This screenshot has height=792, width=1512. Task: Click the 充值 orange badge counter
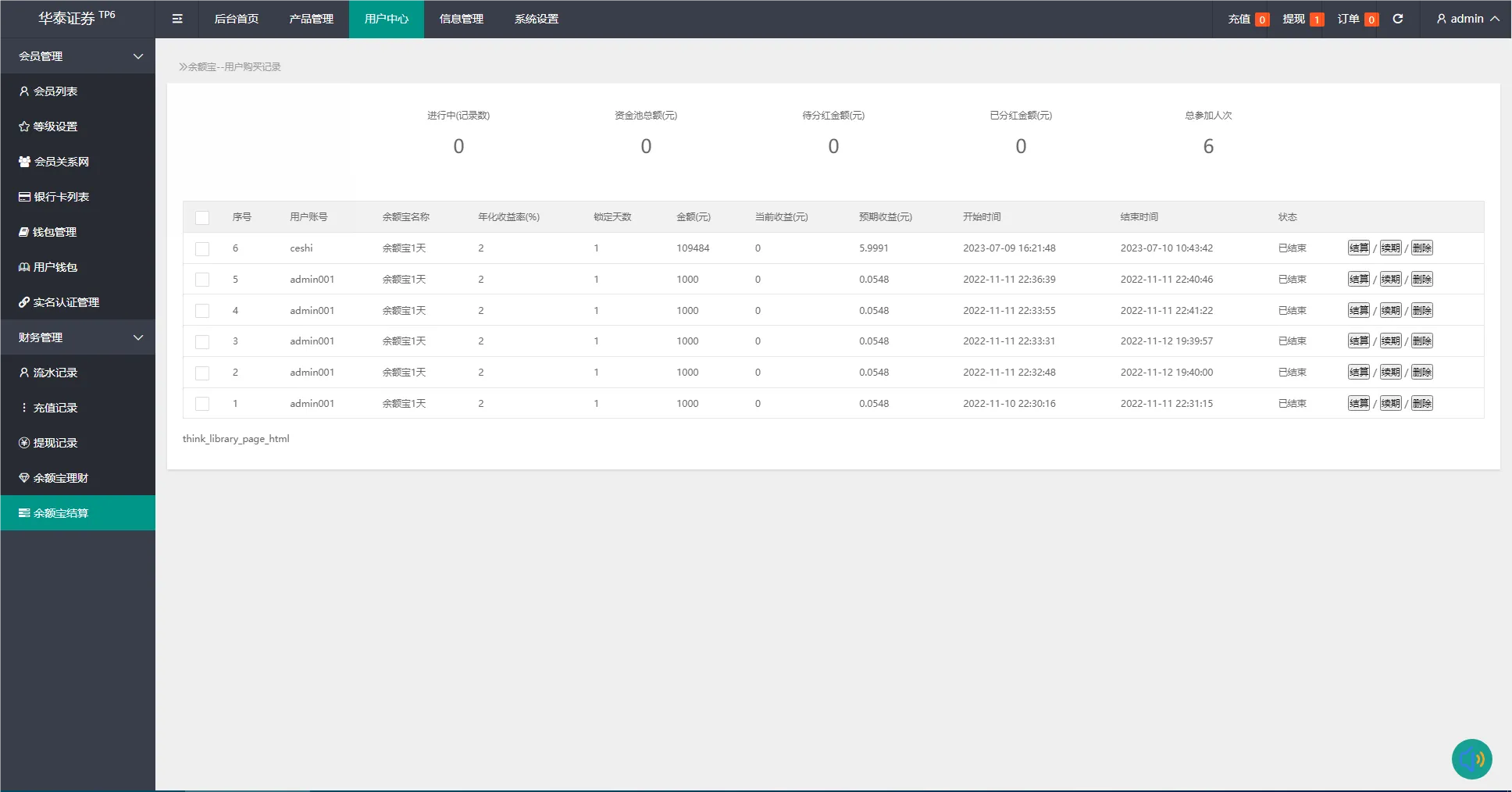click(x=1262, y=20)
